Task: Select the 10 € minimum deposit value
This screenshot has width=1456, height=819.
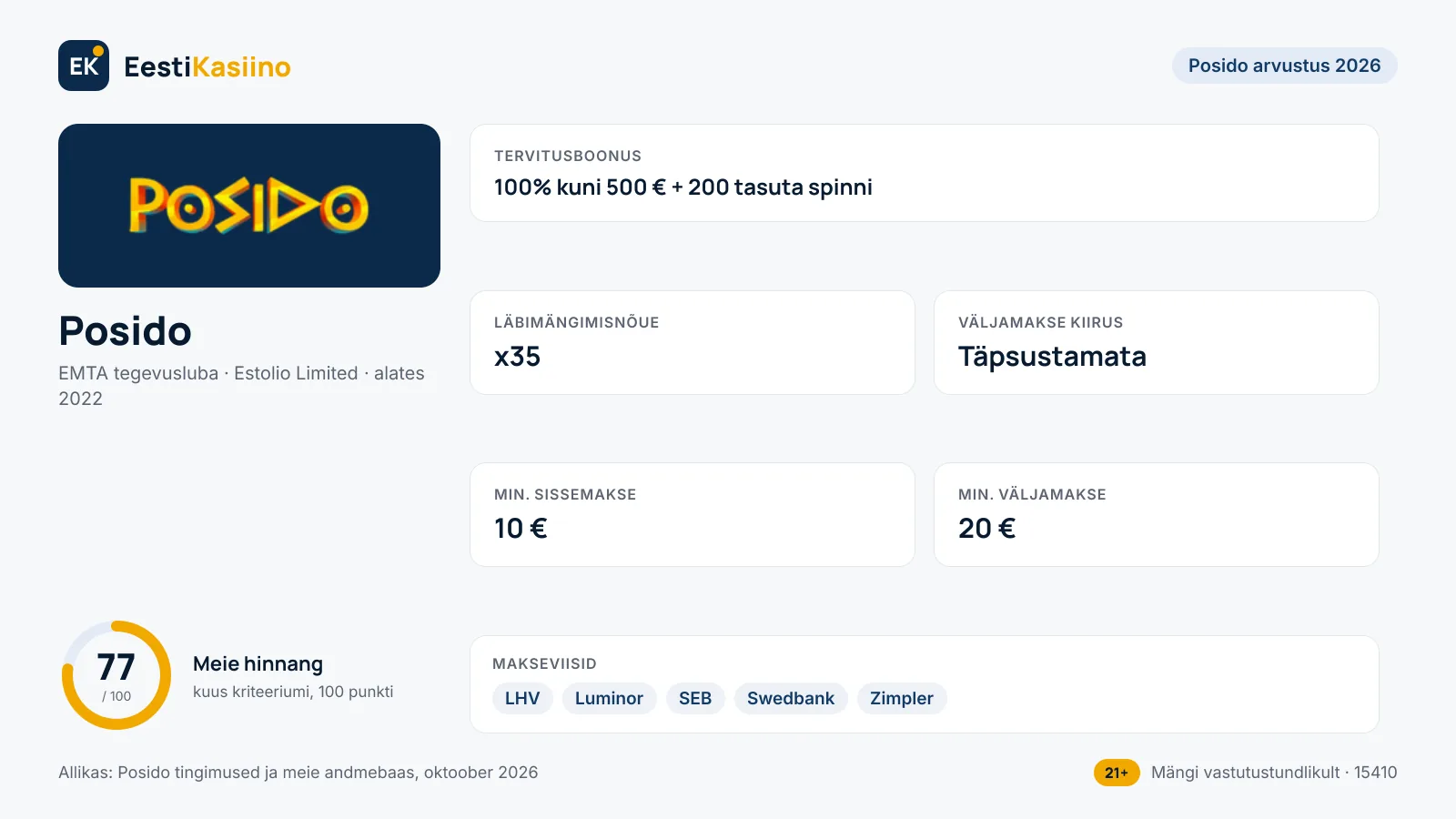Action: pyautogui.click(x=521, y=529)
